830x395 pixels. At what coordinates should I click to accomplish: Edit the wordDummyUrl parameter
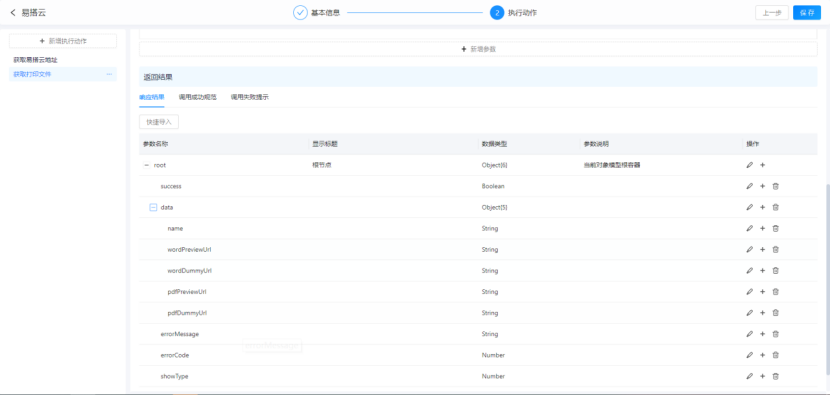point(749,271)
